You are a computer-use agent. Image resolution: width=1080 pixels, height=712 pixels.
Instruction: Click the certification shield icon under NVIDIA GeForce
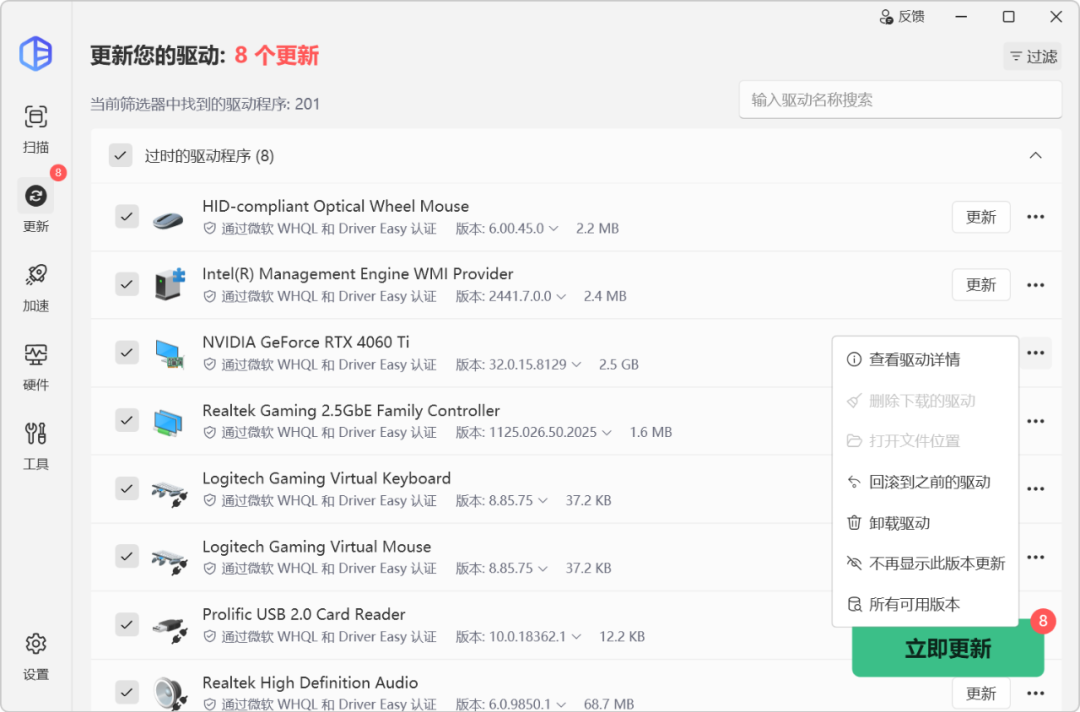pyautogui.click(x=209, y=364)
